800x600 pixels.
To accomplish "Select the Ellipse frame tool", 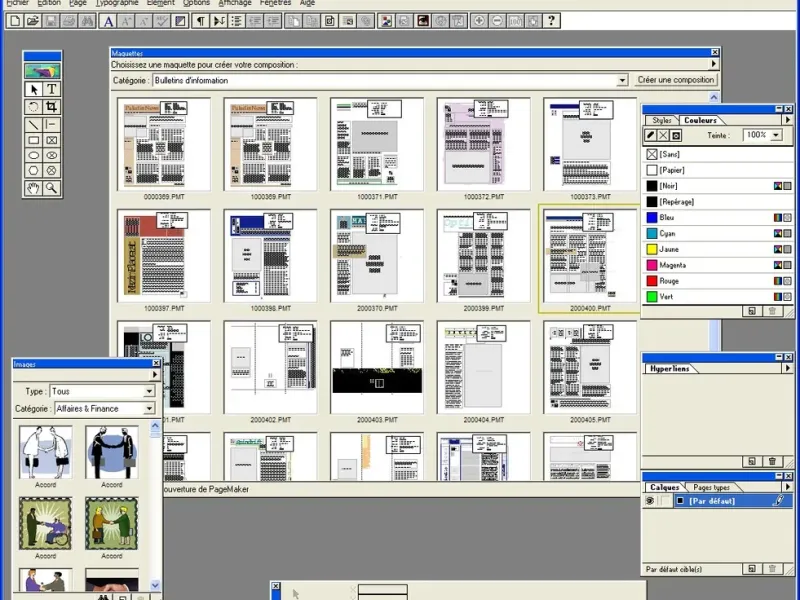I will tap(52, 155).
